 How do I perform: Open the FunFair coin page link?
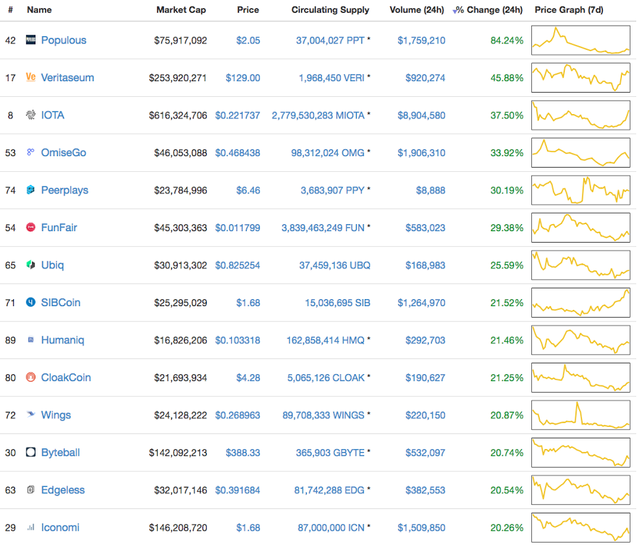point(59,227)
